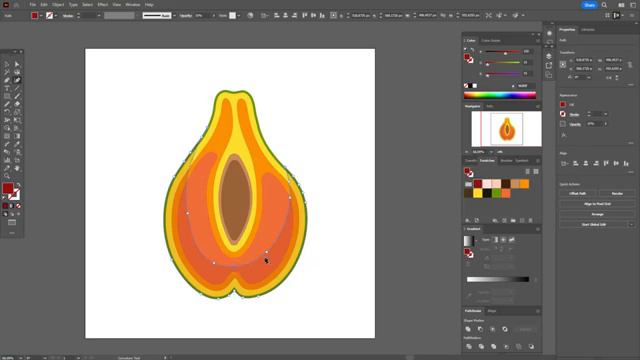Click Exclude in Pathfinder shape modes
The width and height of the screenshot is (640, 360).
505,329
